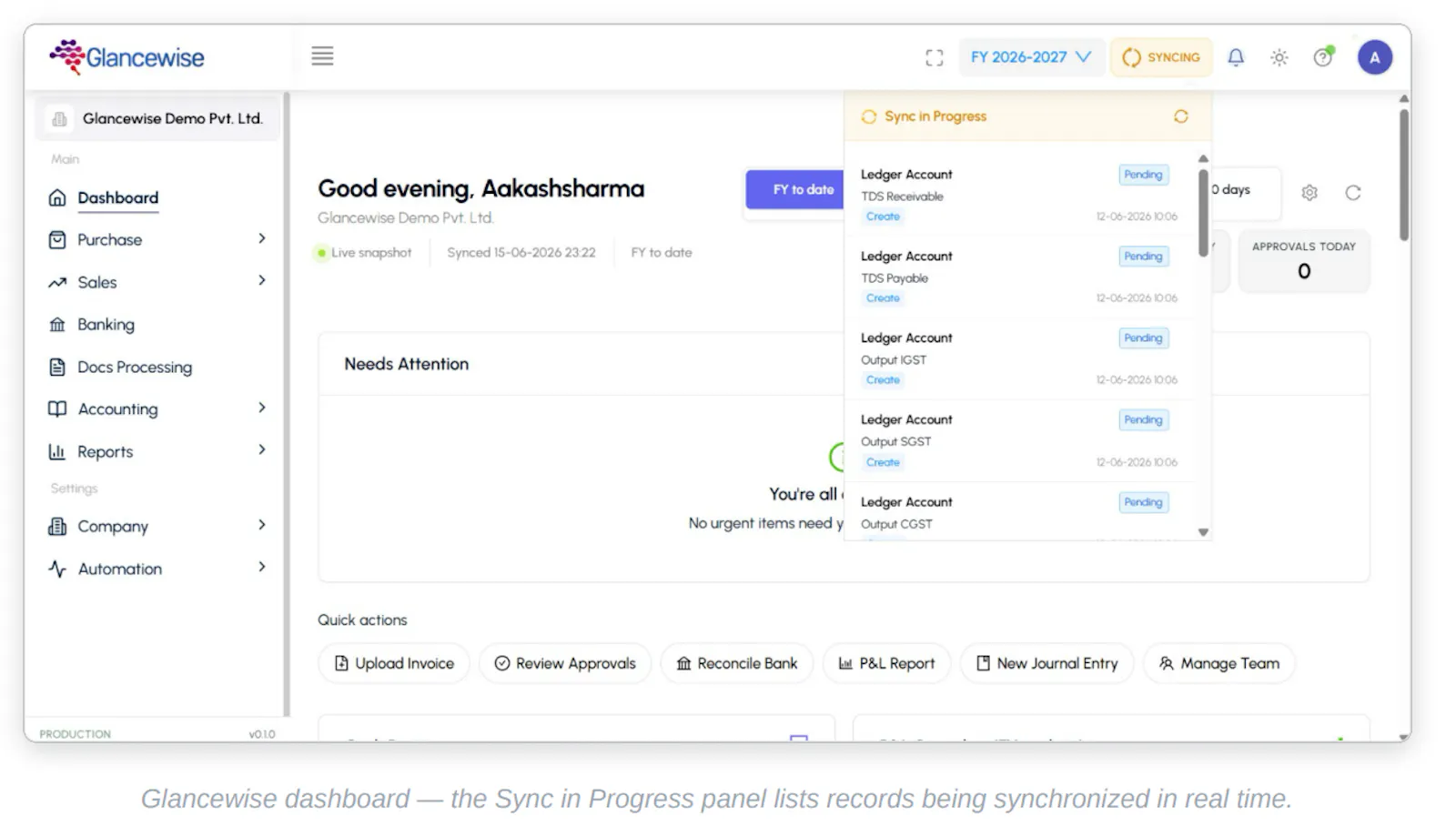The image size is (1456, 826).
Task: Open Manage Team quick action
Action: point(1219,663)
